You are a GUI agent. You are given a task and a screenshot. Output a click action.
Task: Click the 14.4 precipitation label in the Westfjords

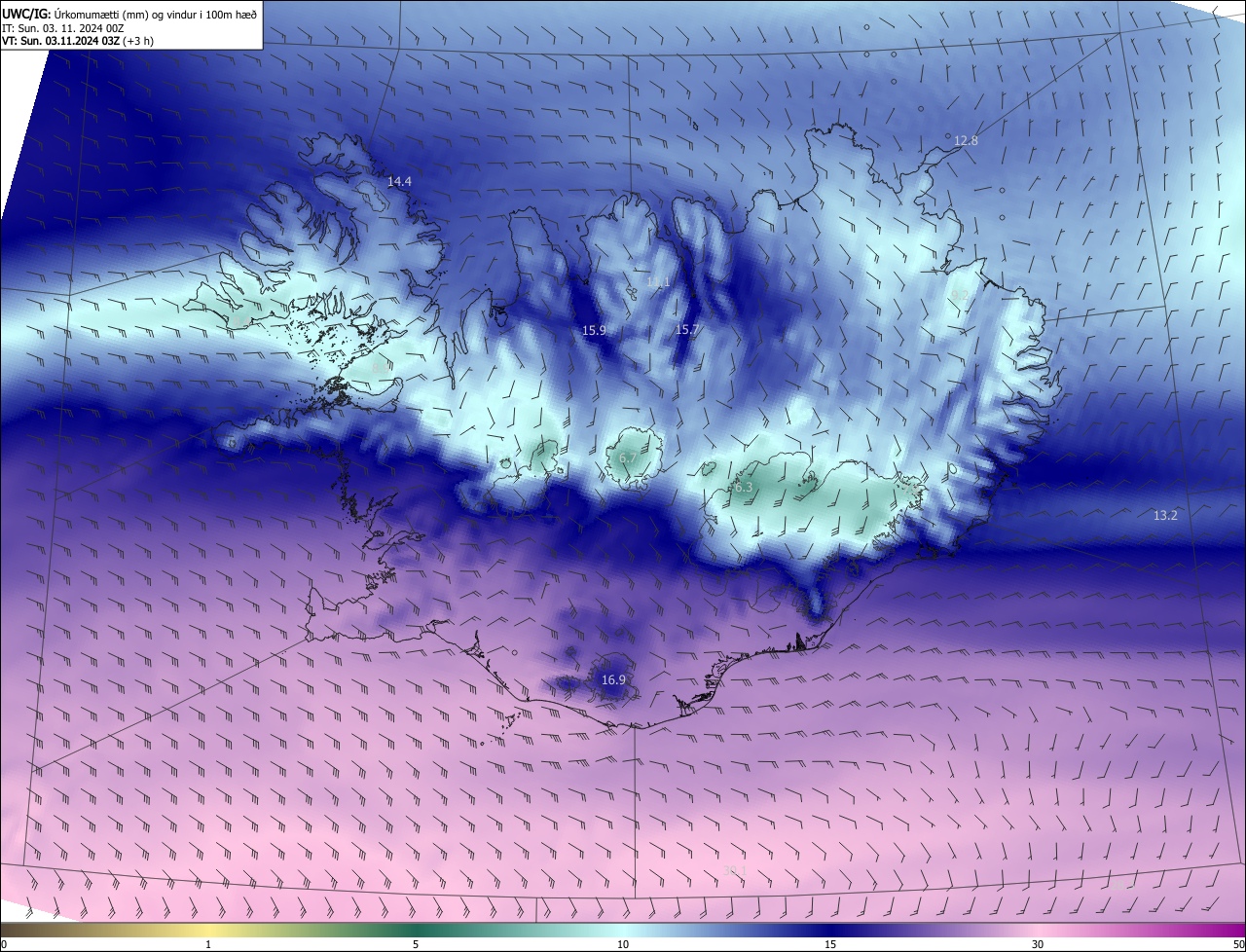(x=399, y=182)
